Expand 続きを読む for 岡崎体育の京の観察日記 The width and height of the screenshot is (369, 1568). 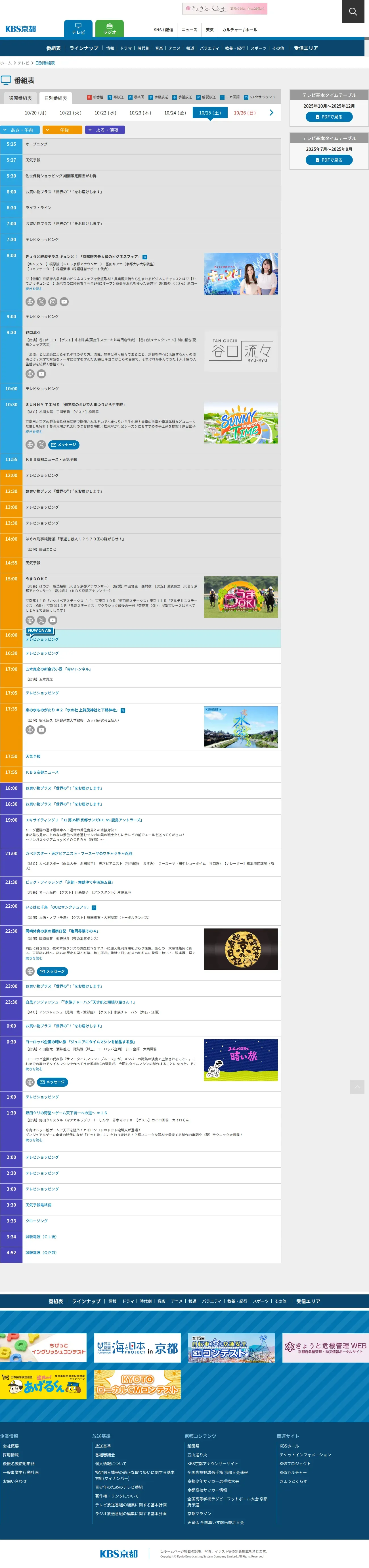(x=34, y=958)
